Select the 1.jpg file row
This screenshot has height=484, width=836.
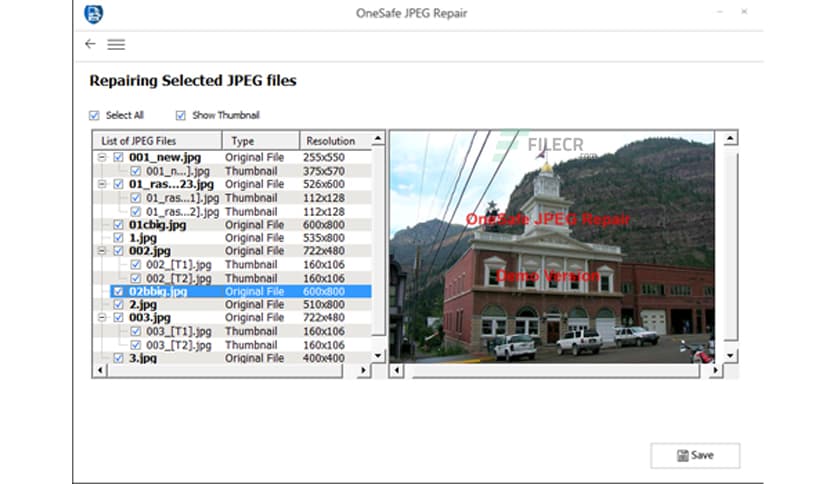[232, 238]
